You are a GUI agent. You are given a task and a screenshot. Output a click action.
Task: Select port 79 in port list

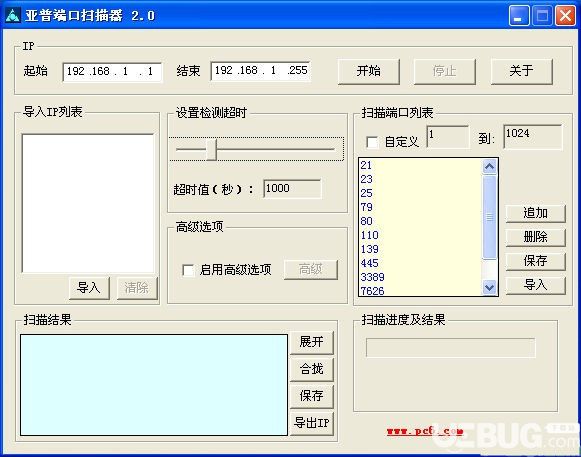(x=420, y=207)
